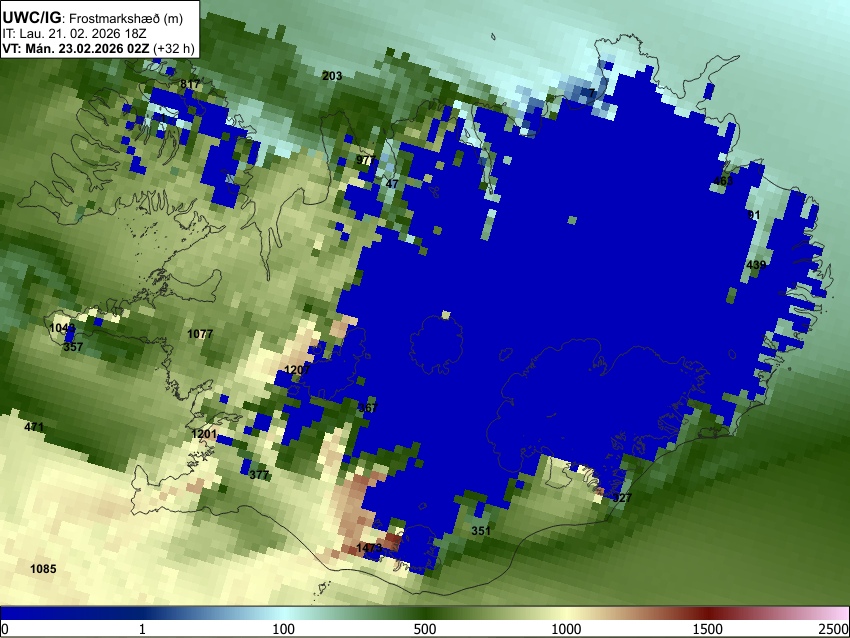
Task: Click the map value "1473"
Action: point(369,548)
